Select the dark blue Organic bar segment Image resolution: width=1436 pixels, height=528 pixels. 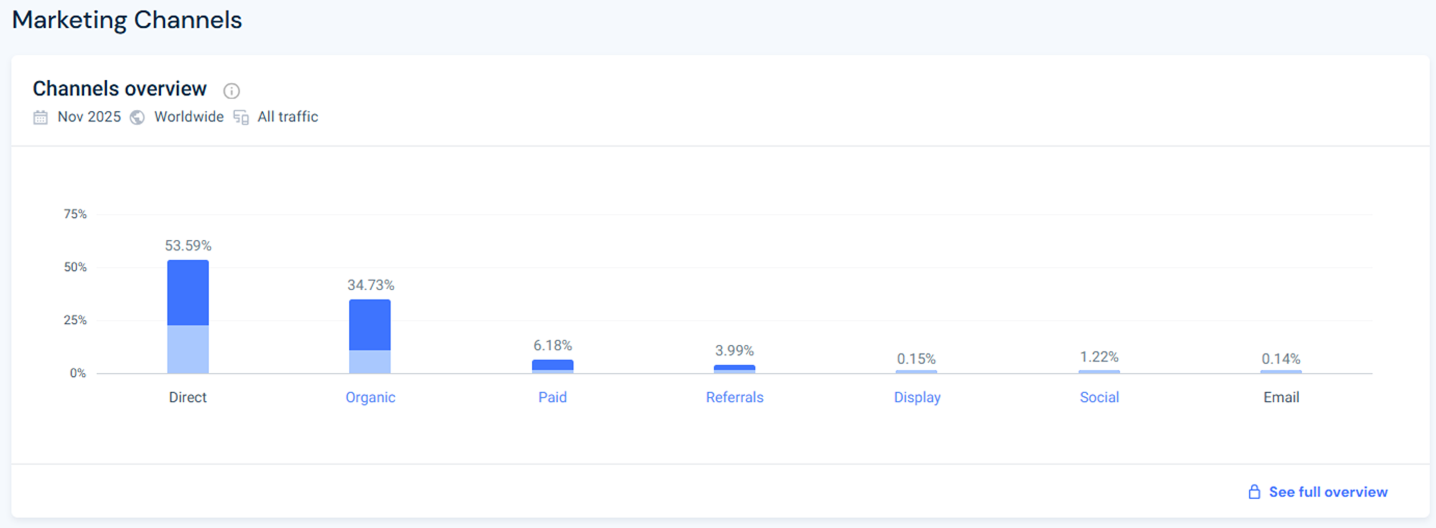pos(370,324)
